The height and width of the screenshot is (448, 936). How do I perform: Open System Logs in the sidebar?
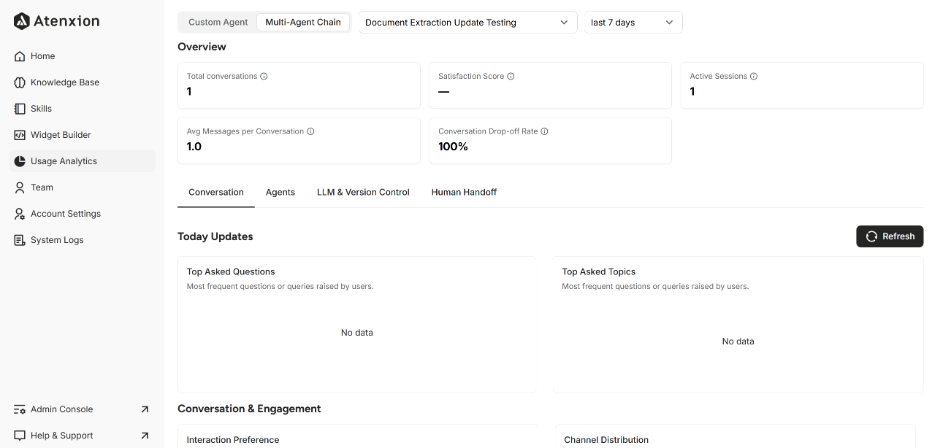pyautogui.click(x=82, y=240)
